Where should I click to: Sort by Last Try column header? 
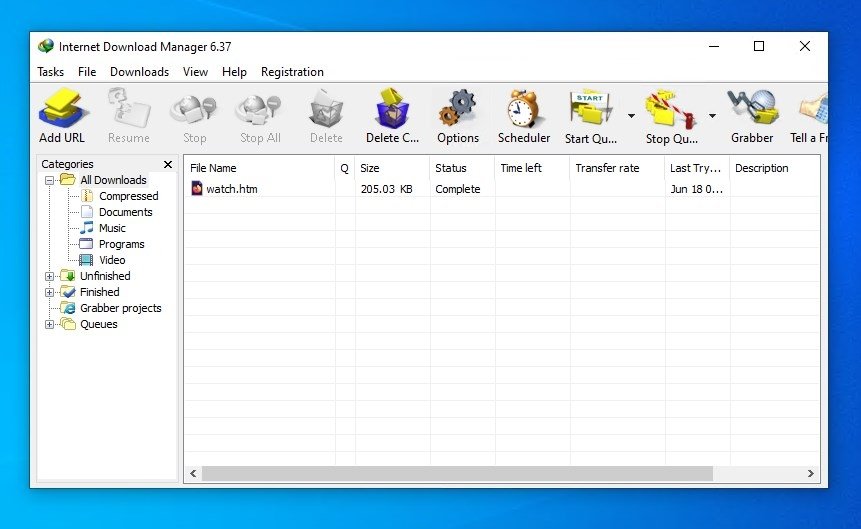(697, 168)
